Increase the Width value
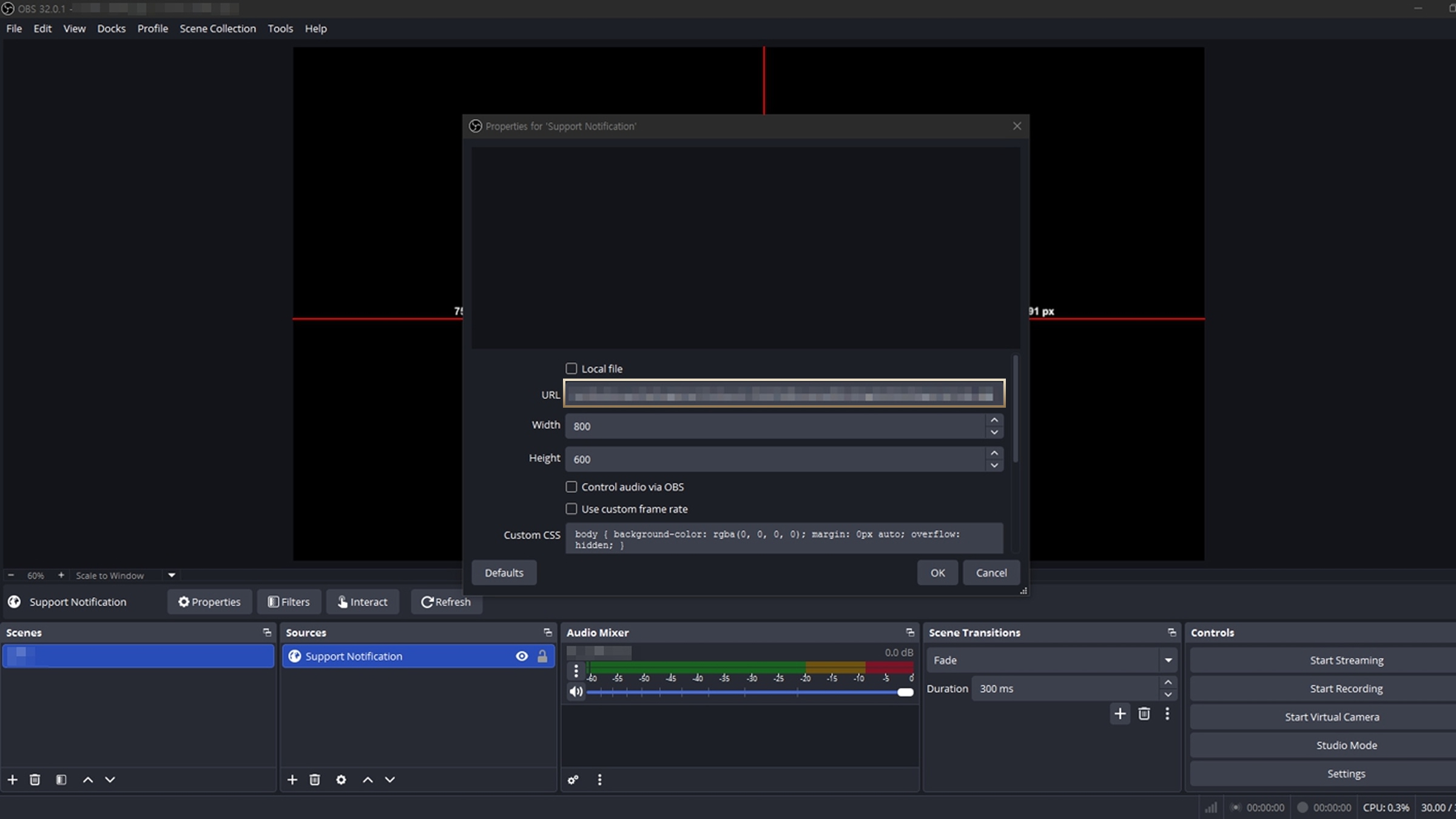The height and width of the screenshot is (819, 1456). point(994,420)
